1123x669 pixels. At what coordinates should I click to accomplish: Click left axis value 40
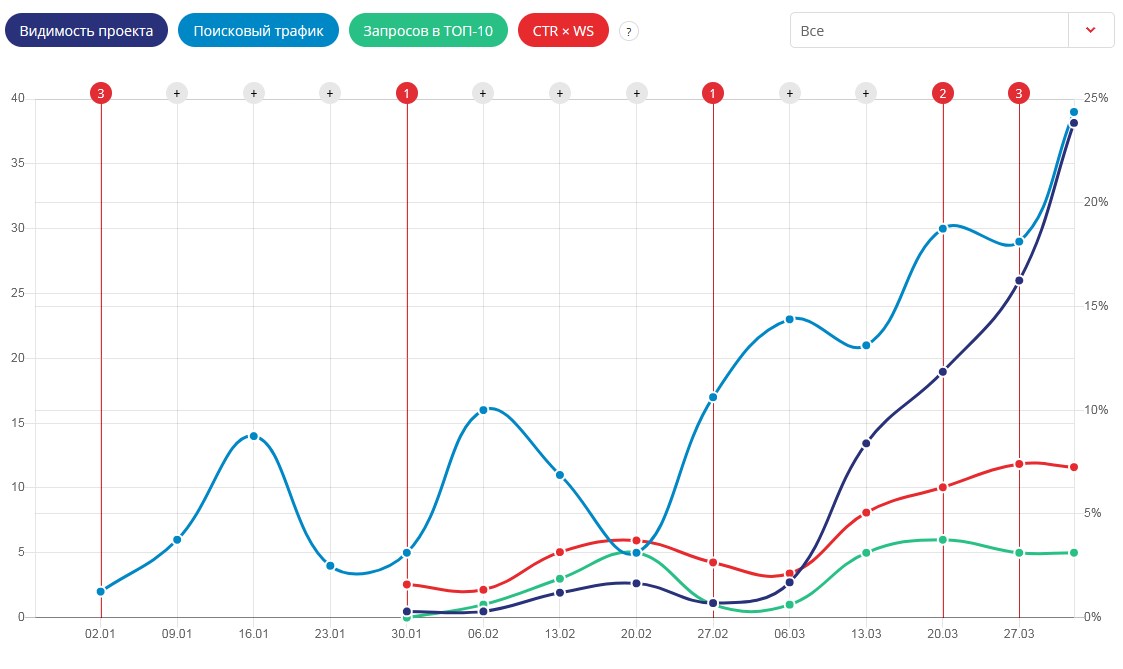click(x=17, y=98)
